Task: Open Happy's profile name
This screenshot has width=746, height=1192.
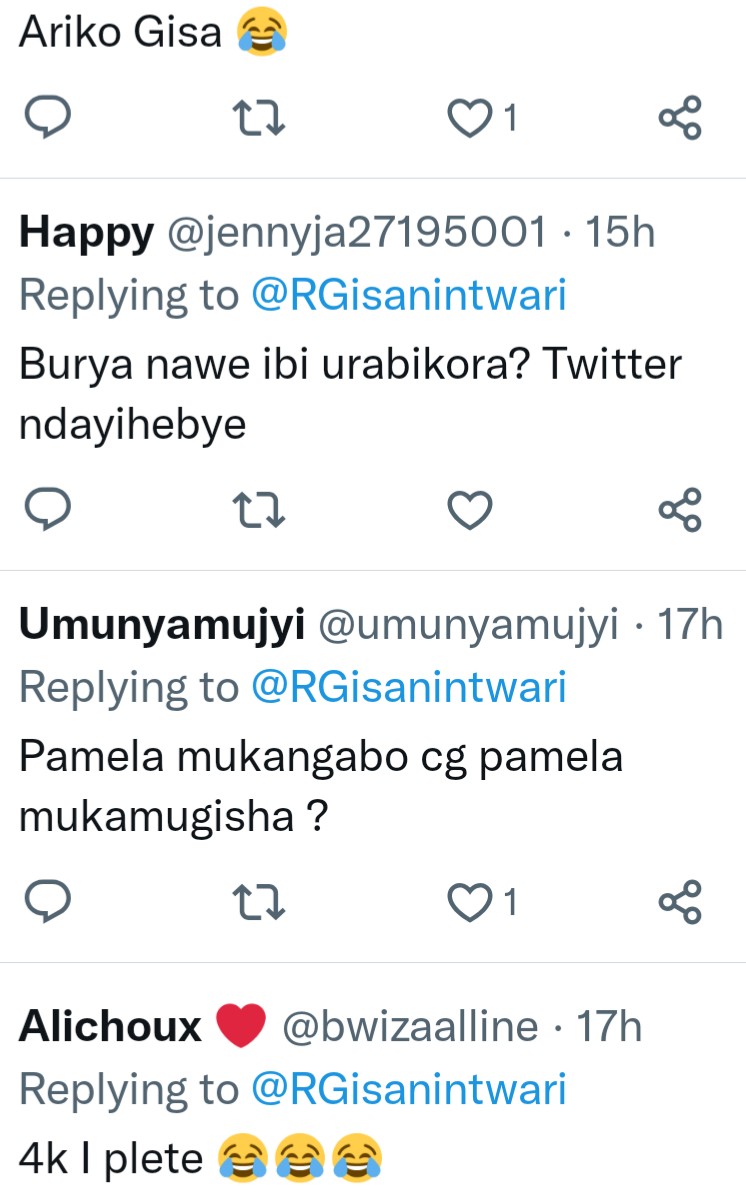Action: 87,234
